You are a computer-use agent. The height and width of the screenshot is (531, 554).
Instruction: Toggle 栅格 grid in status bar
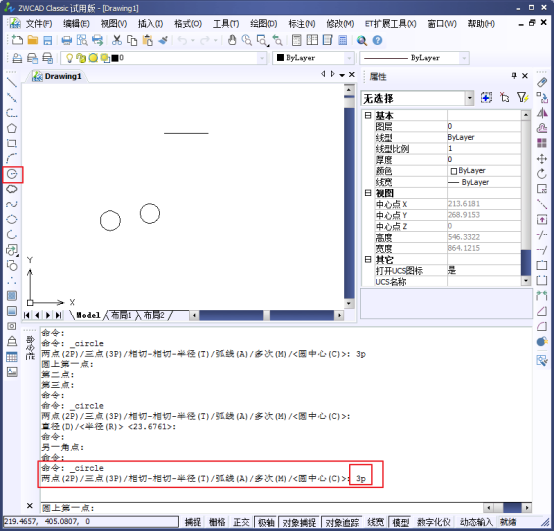click(217, 522)
